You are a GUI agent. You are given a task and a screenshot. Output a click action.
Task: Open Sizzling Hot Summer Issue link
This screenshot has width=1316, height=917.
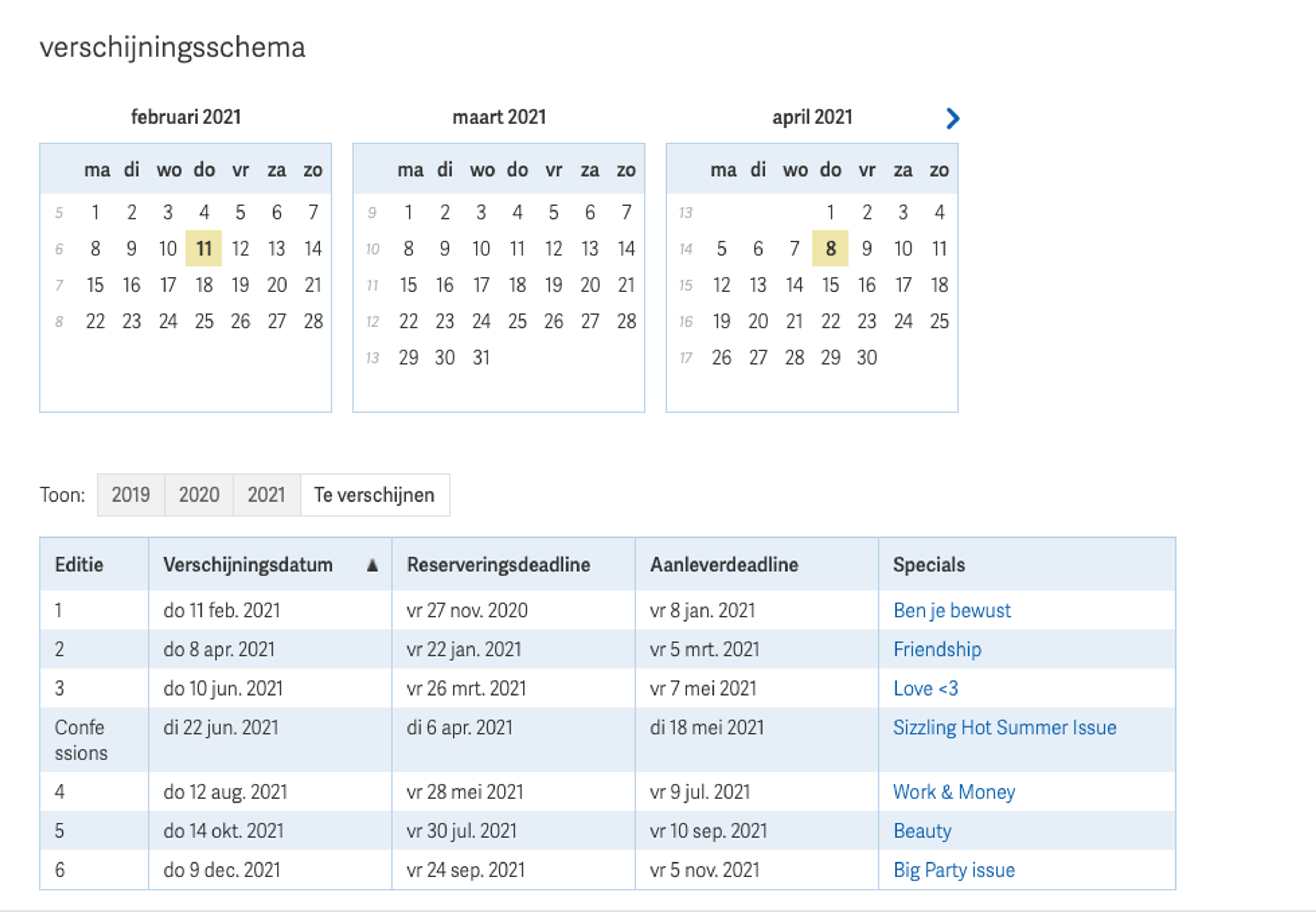[1004, 727]
